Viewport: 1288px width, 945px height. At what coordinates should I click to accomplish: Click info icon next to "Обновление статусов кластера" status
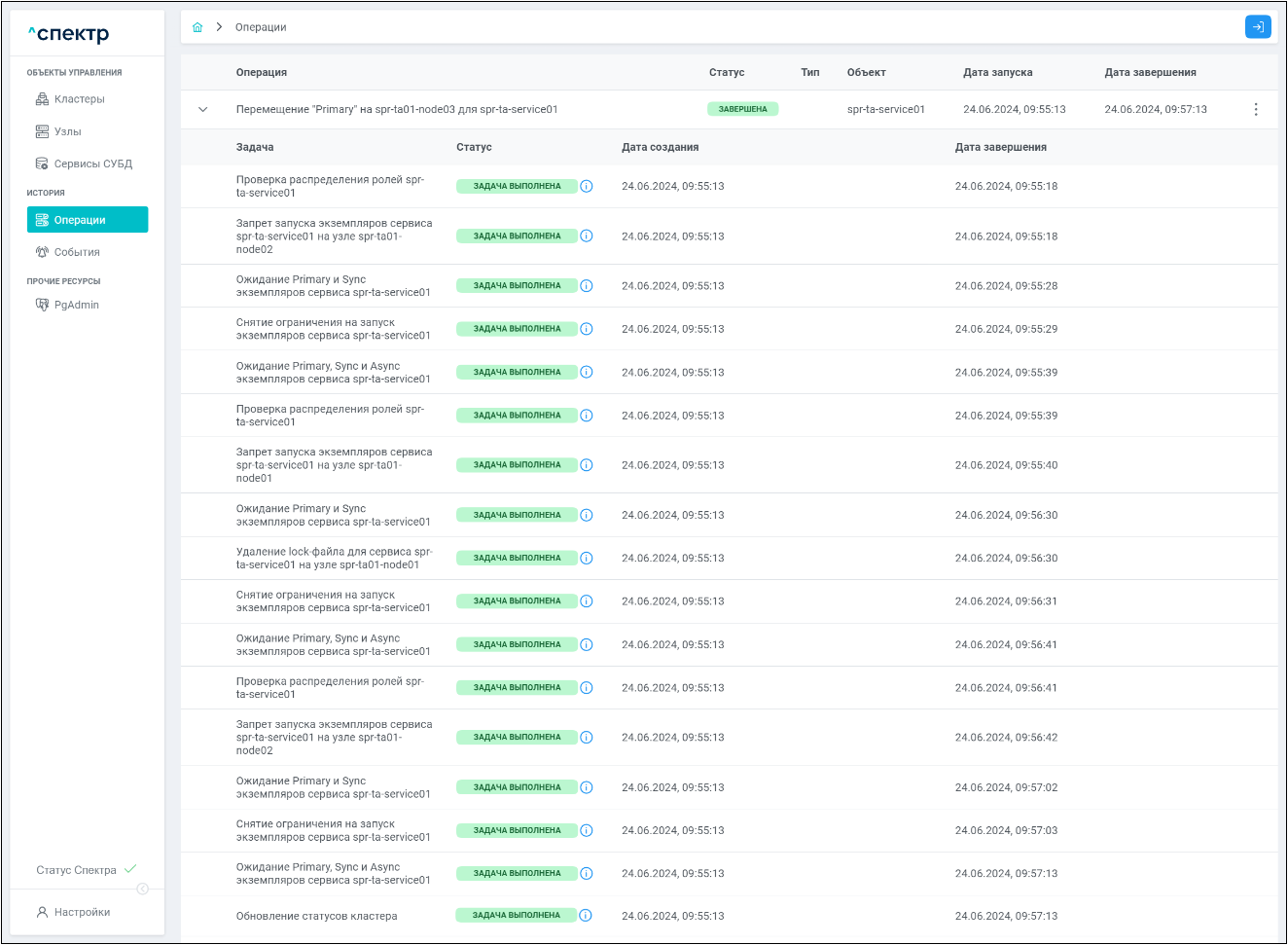pyautogui.click(x=586, y=916)
